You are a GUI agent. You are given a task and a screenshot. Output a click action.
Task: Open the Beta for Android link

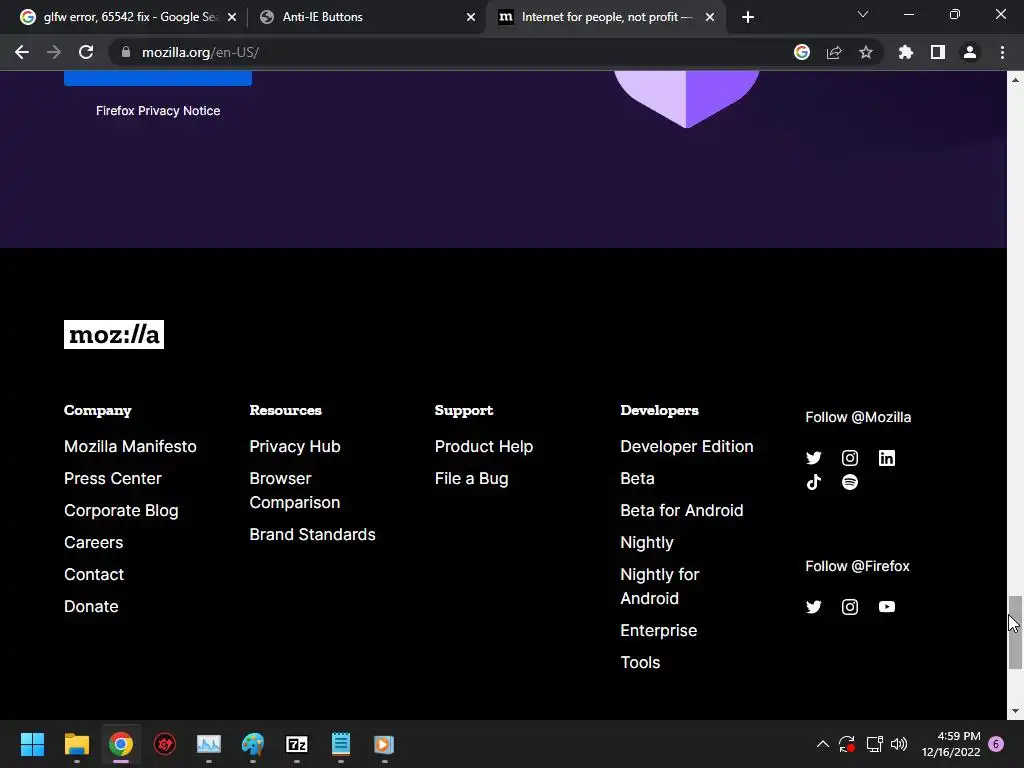[682, 510]
